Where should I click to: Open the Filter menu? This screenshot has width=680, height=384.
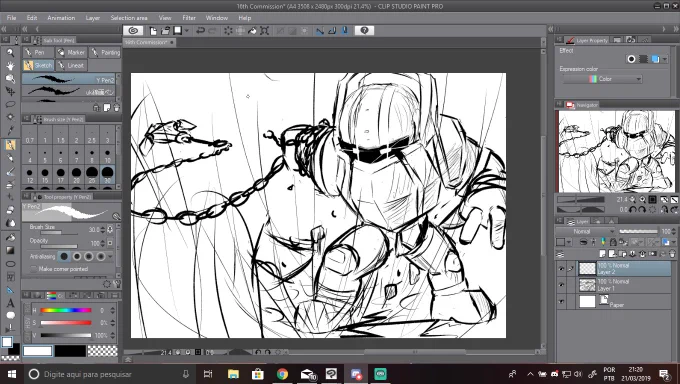pyautogui.click(x=189, y=18)
